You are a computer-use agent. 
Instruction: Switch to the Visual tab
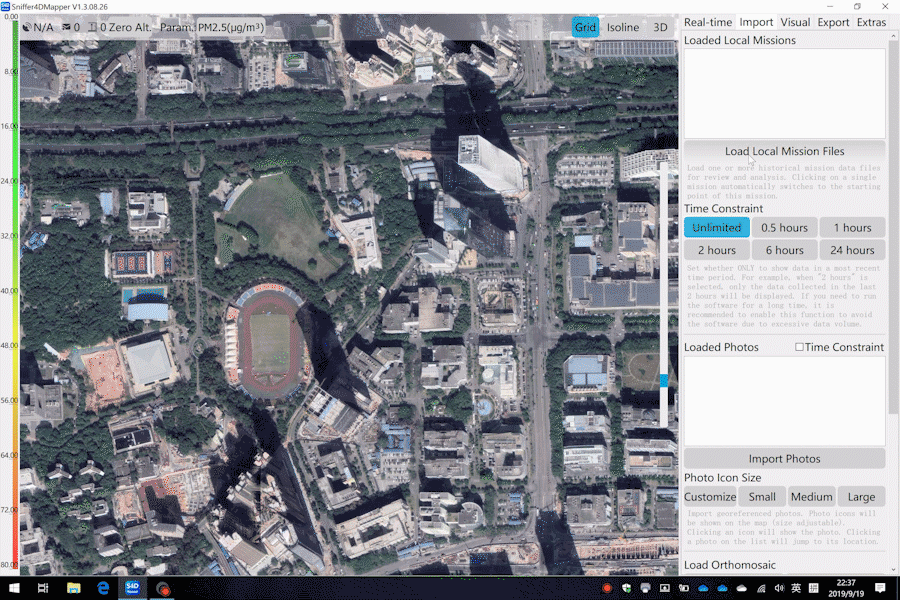click(x=796, y=21)
